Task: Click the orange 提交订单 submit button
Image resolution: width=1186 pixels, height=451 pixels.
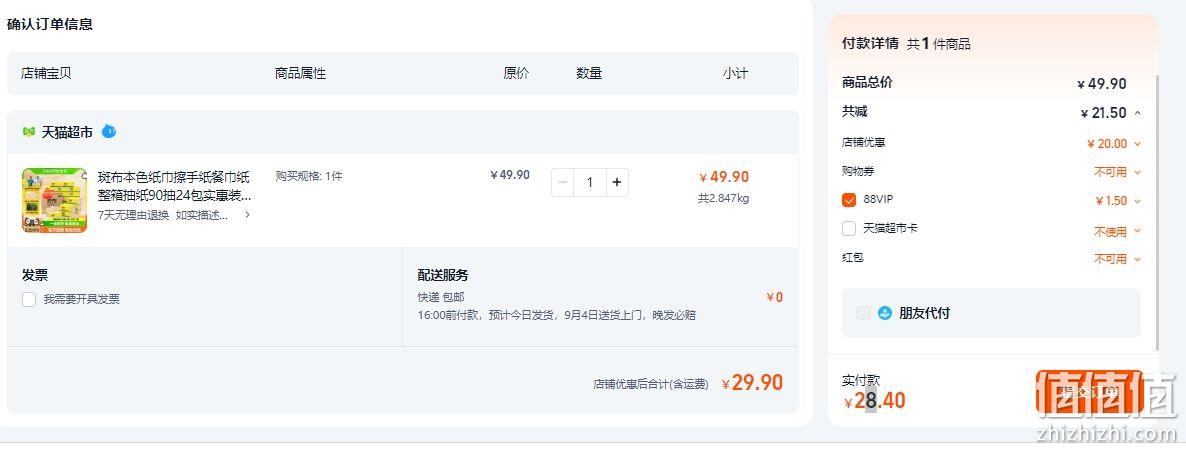Action: coord(1089,391)
